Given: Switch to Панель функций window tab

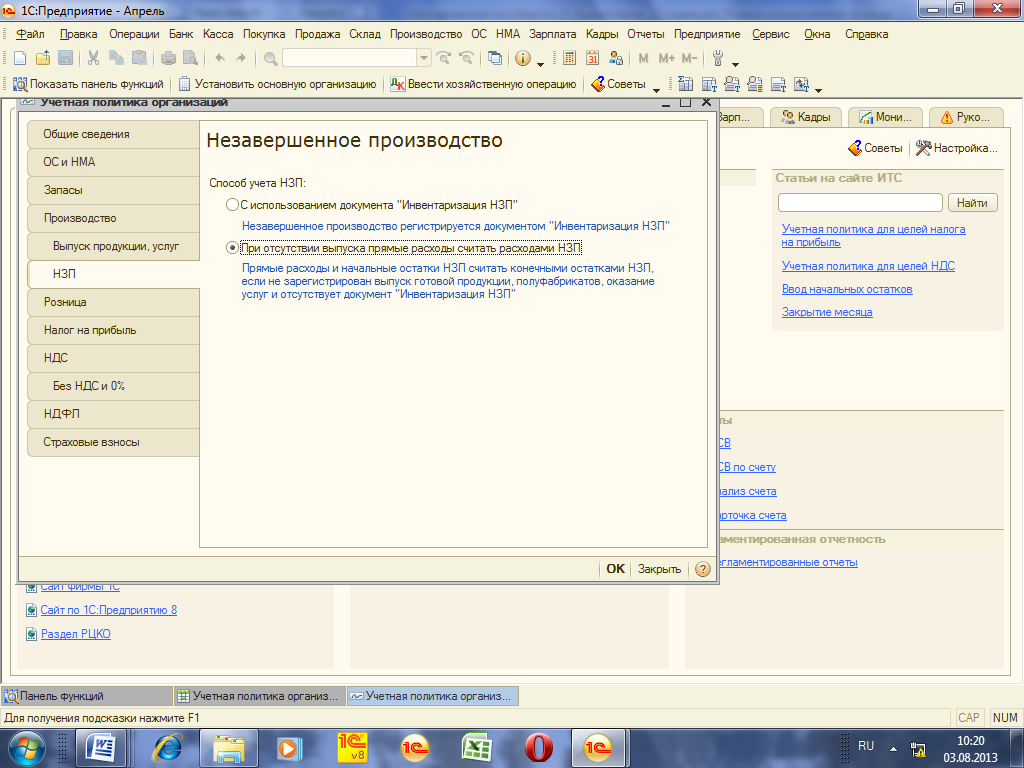Looking at the screenshot, I should [x=87, y=696].
